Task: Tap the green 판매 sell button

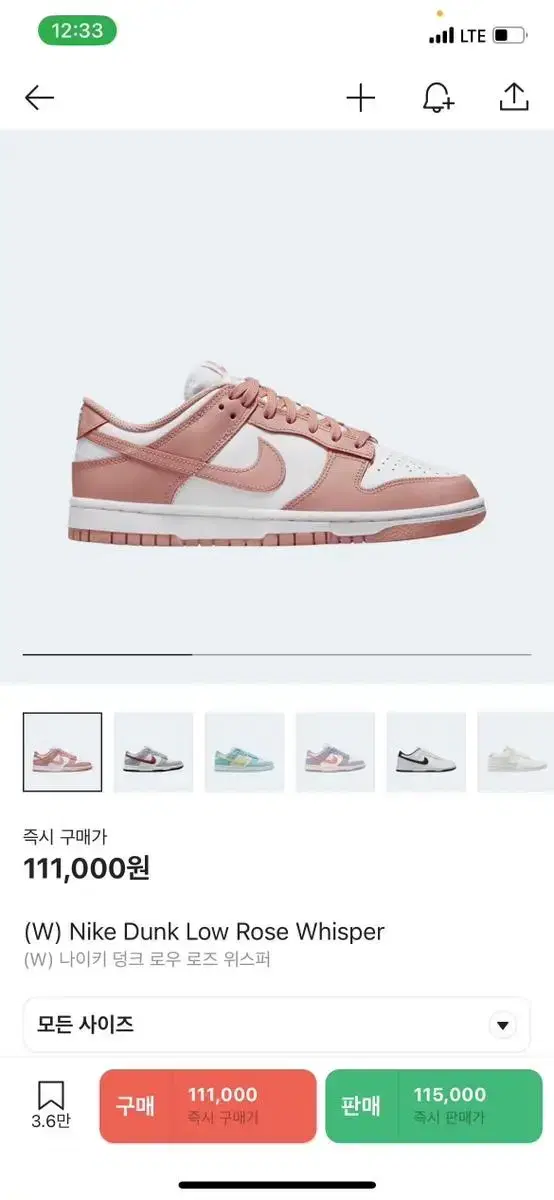Action: 434,1106
